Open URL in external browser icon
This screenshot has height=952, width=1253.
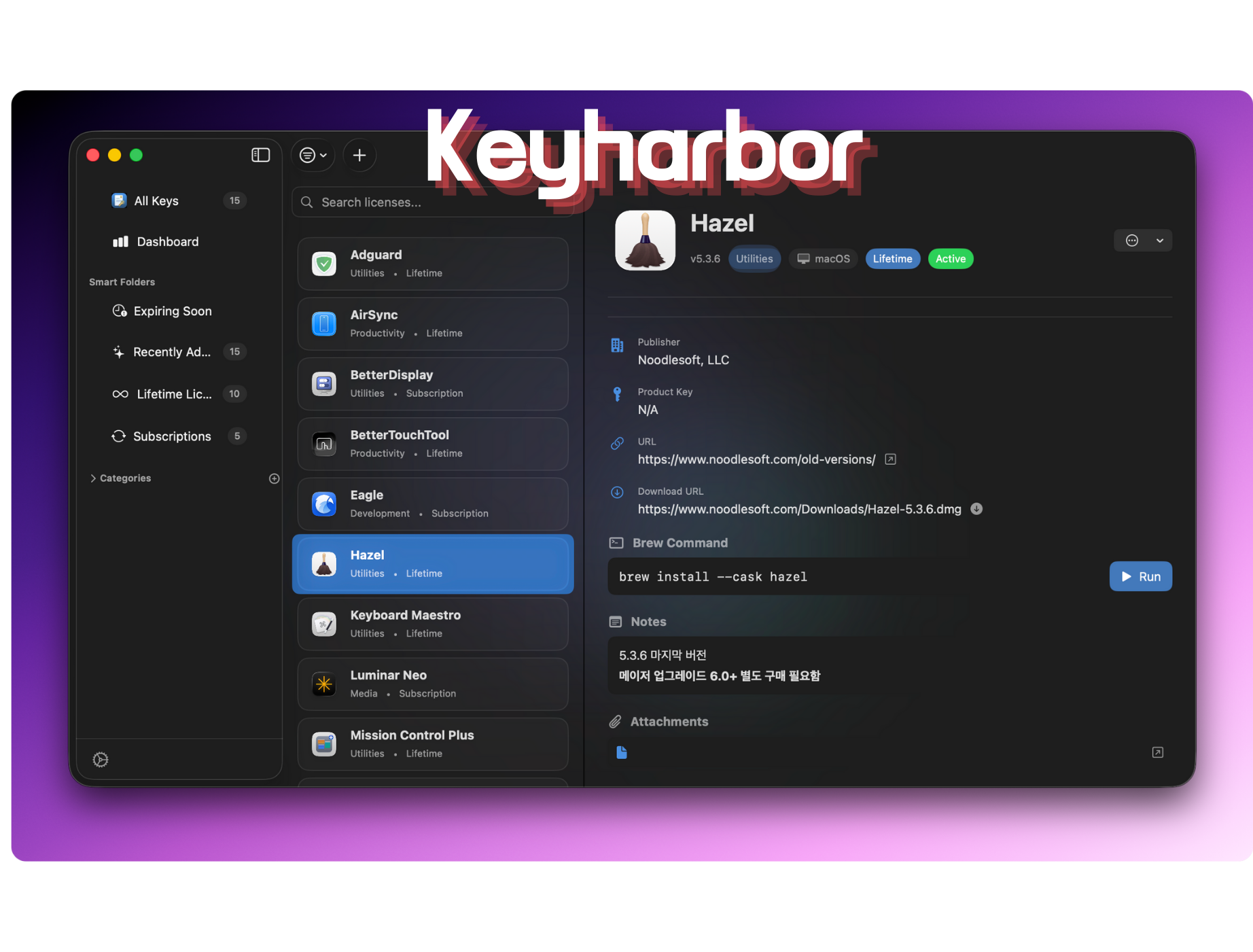click(x=890, y=459)
